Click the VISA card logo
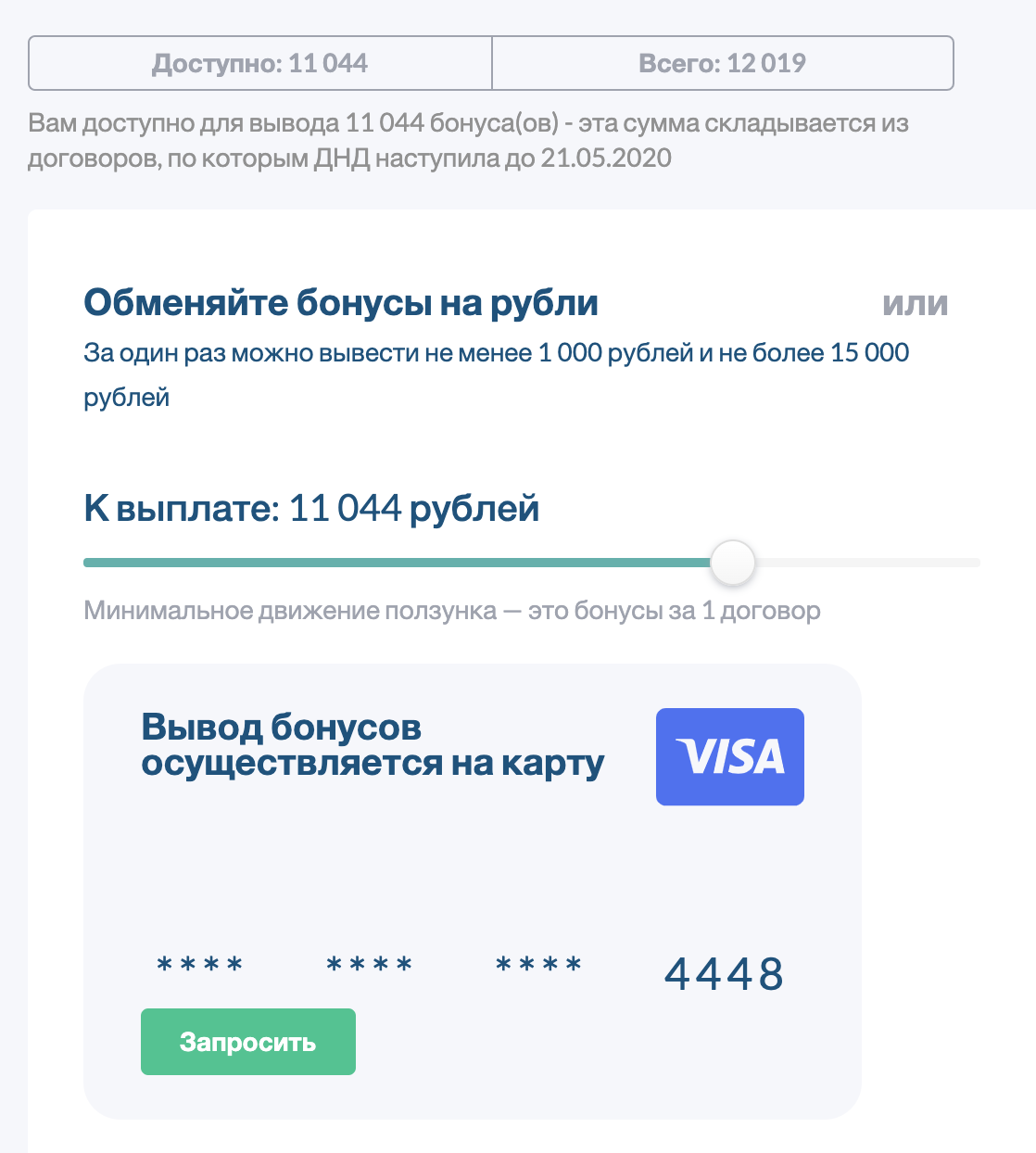Image resolution: width=1036 pixels, height=1153 pixels. [x=729, y=756]
